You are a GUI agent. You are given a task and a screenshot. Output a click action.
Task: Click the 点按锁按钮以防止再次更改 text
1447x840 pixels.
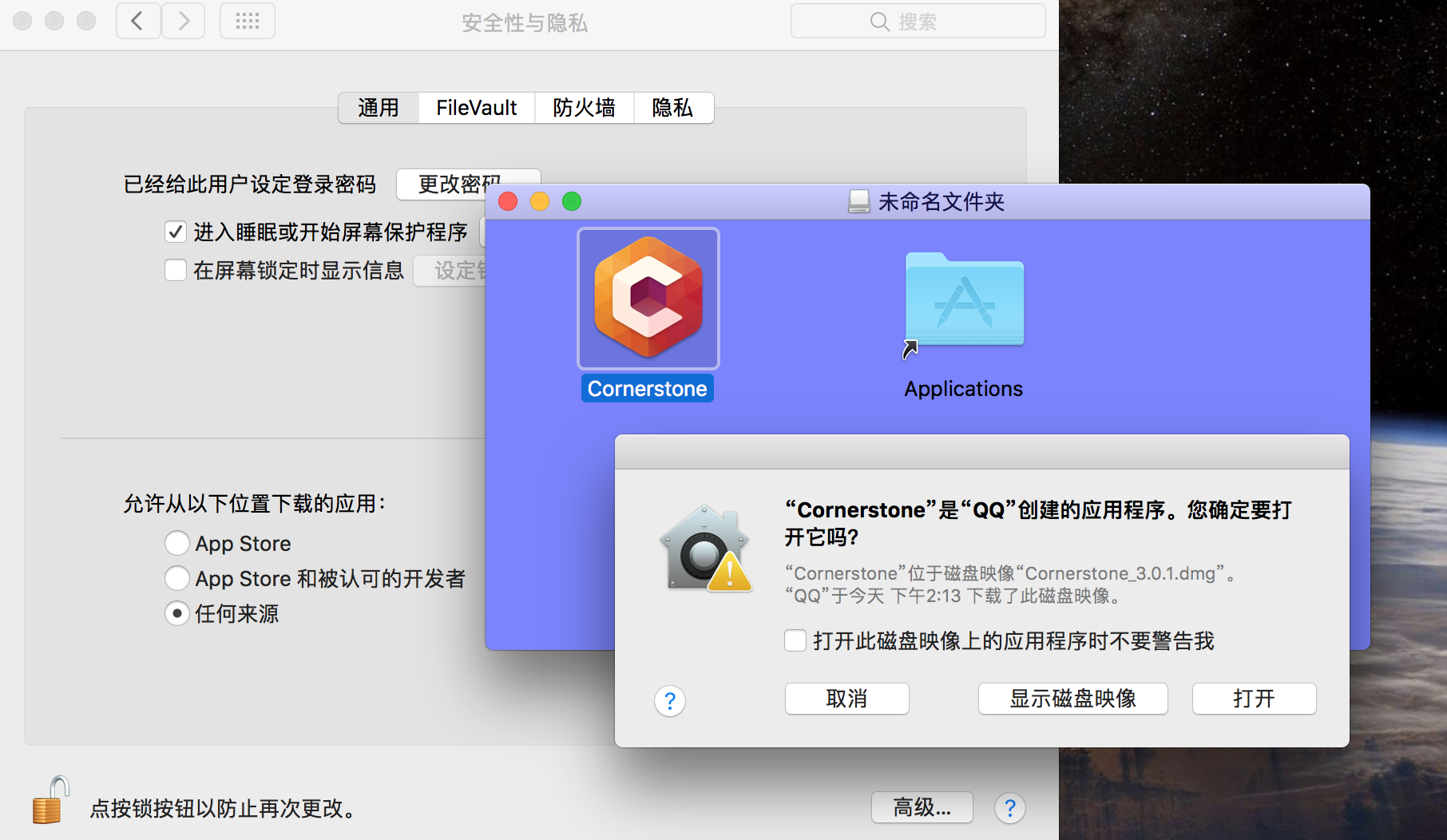(223, 809)
